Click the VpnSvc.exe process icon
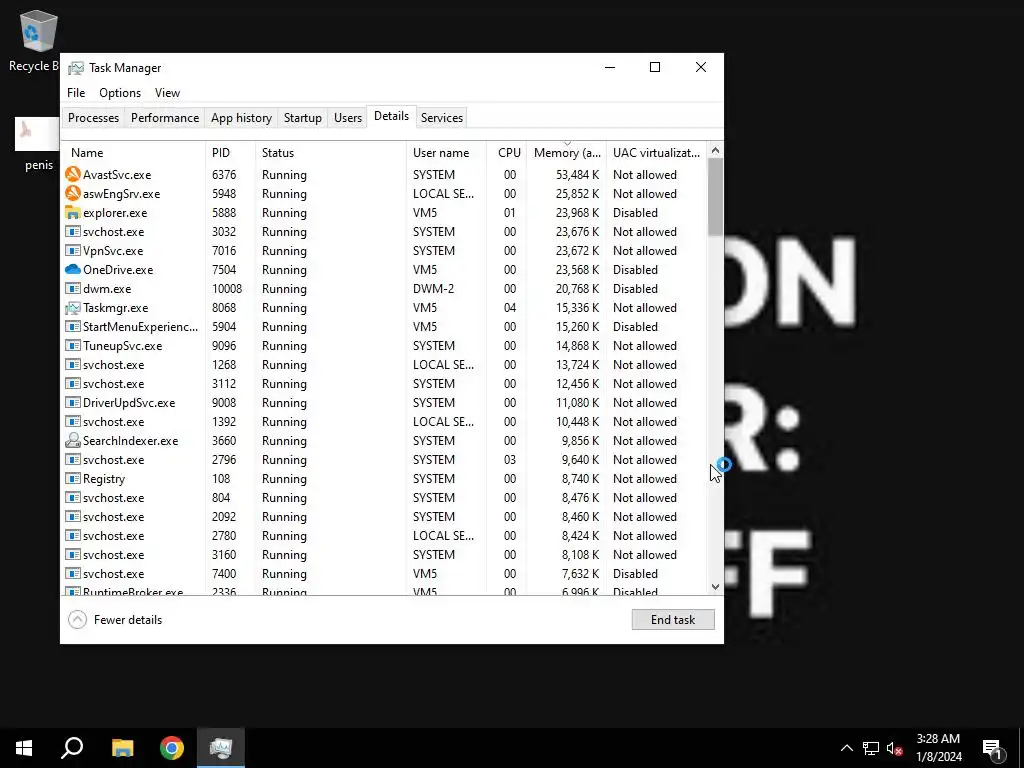Viewport: 1024px width, 768px height. click(72, 251)
